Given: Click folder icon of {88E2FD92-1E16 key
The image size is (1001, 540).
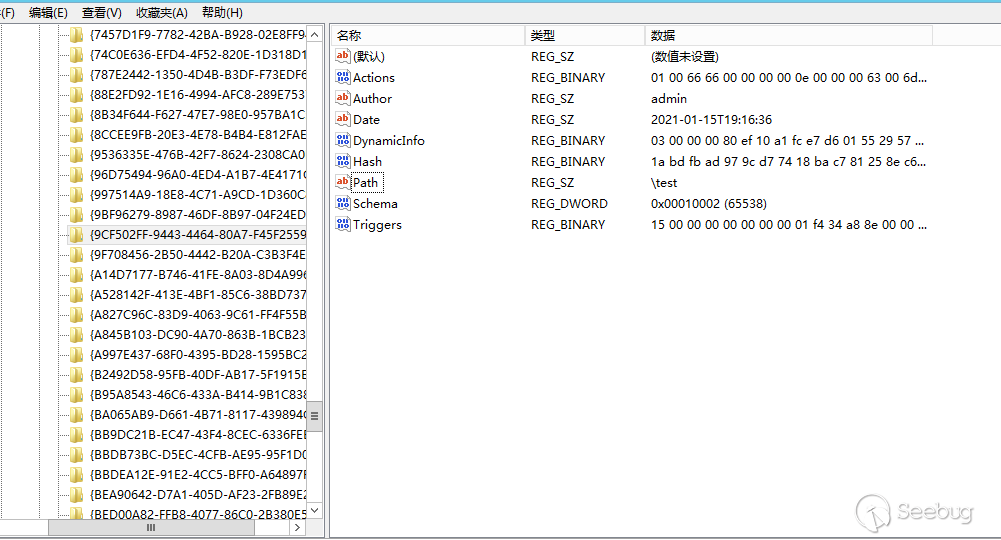Looking at the screenshot, I should (x=77, y=94).
